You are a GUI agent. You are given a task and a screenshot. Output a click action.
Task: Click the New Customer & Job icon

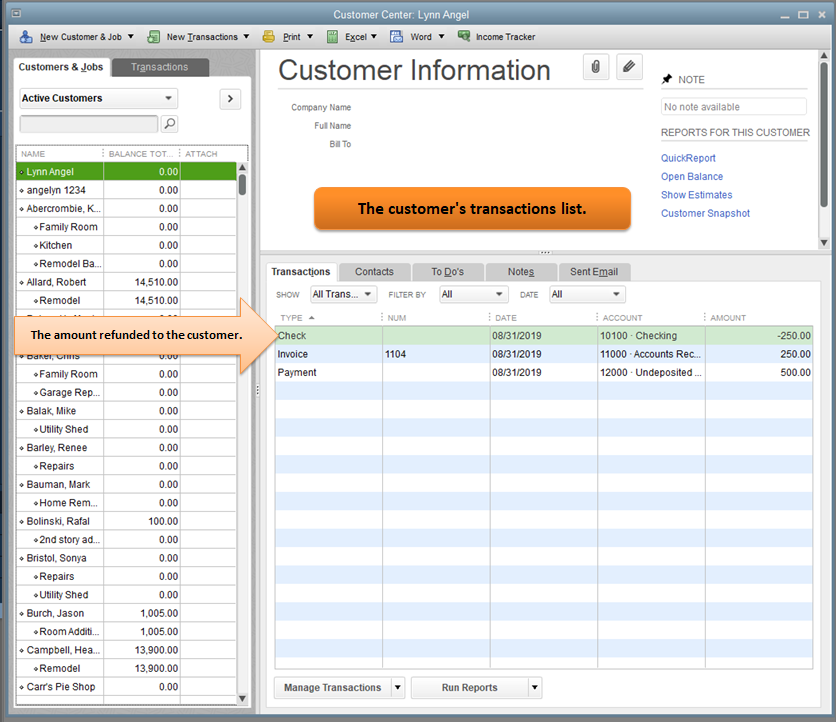(26, 37)
